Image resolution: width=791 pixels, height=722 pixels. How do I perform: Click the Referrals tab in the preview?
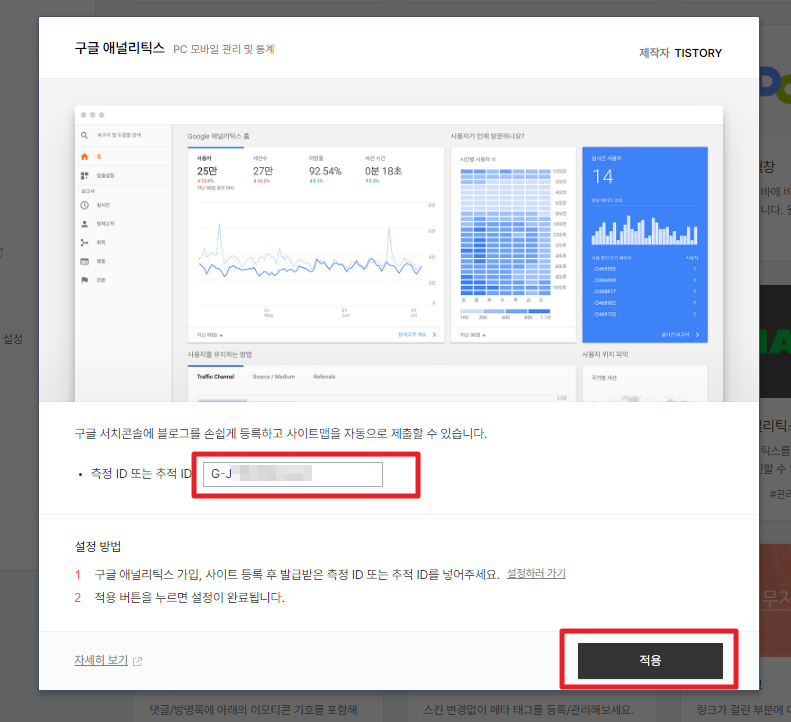(x=324, y=377)
